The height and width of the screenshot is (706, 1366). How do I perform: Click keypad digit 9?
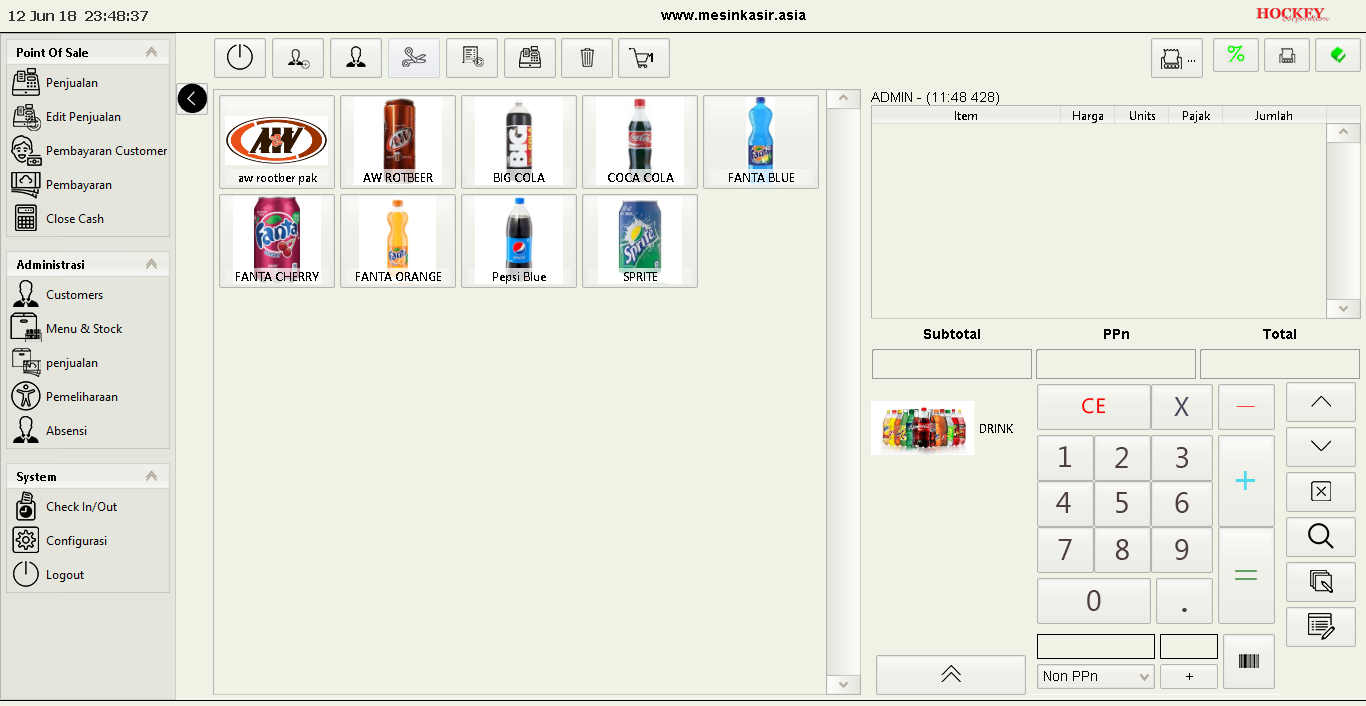tap(1182, 550)
